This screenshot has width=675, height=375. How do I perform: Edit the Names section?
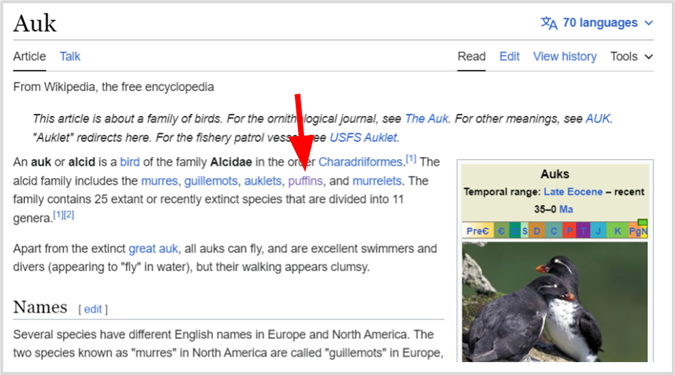click(x=93, y=309)
